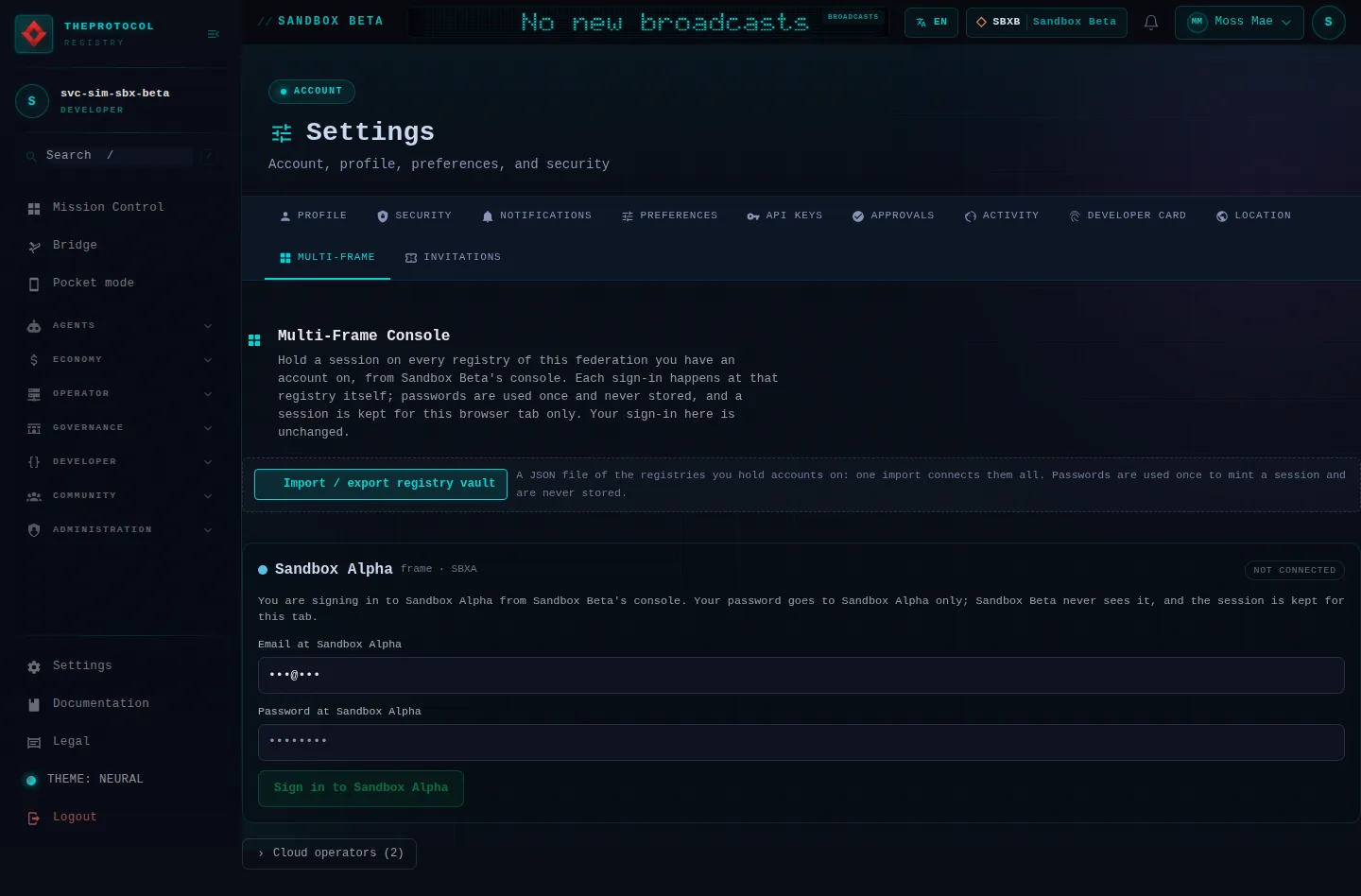Open PREFERENCES tab
This screenshot has width=1361, height=896.
click(669, 216)
